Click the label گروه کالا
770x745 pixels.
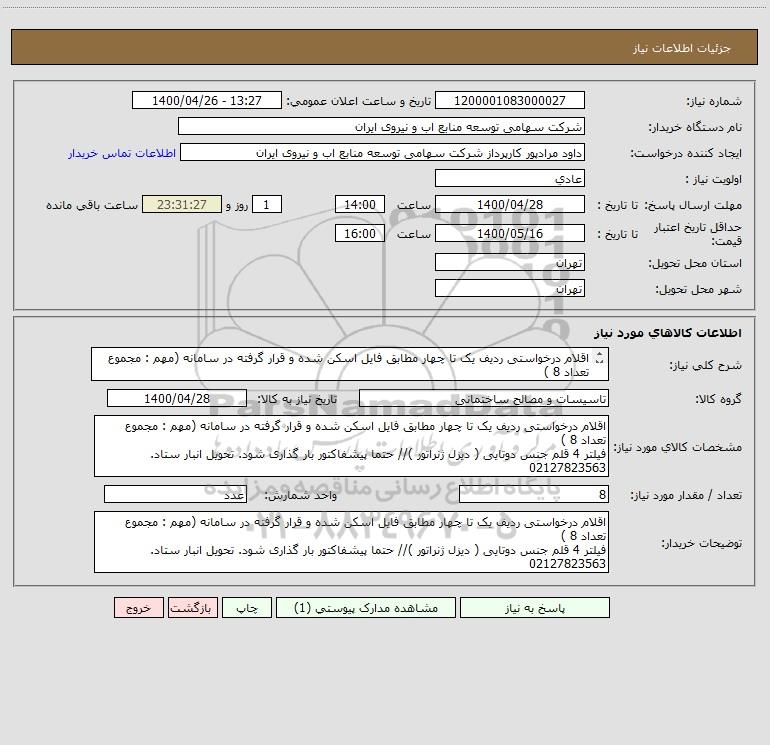[719, 399]
